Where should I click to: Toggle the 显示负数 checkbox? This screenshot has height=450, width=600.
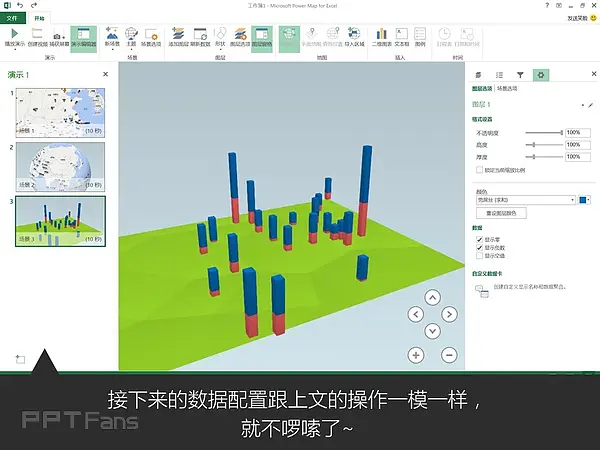[x=478, y=247]
